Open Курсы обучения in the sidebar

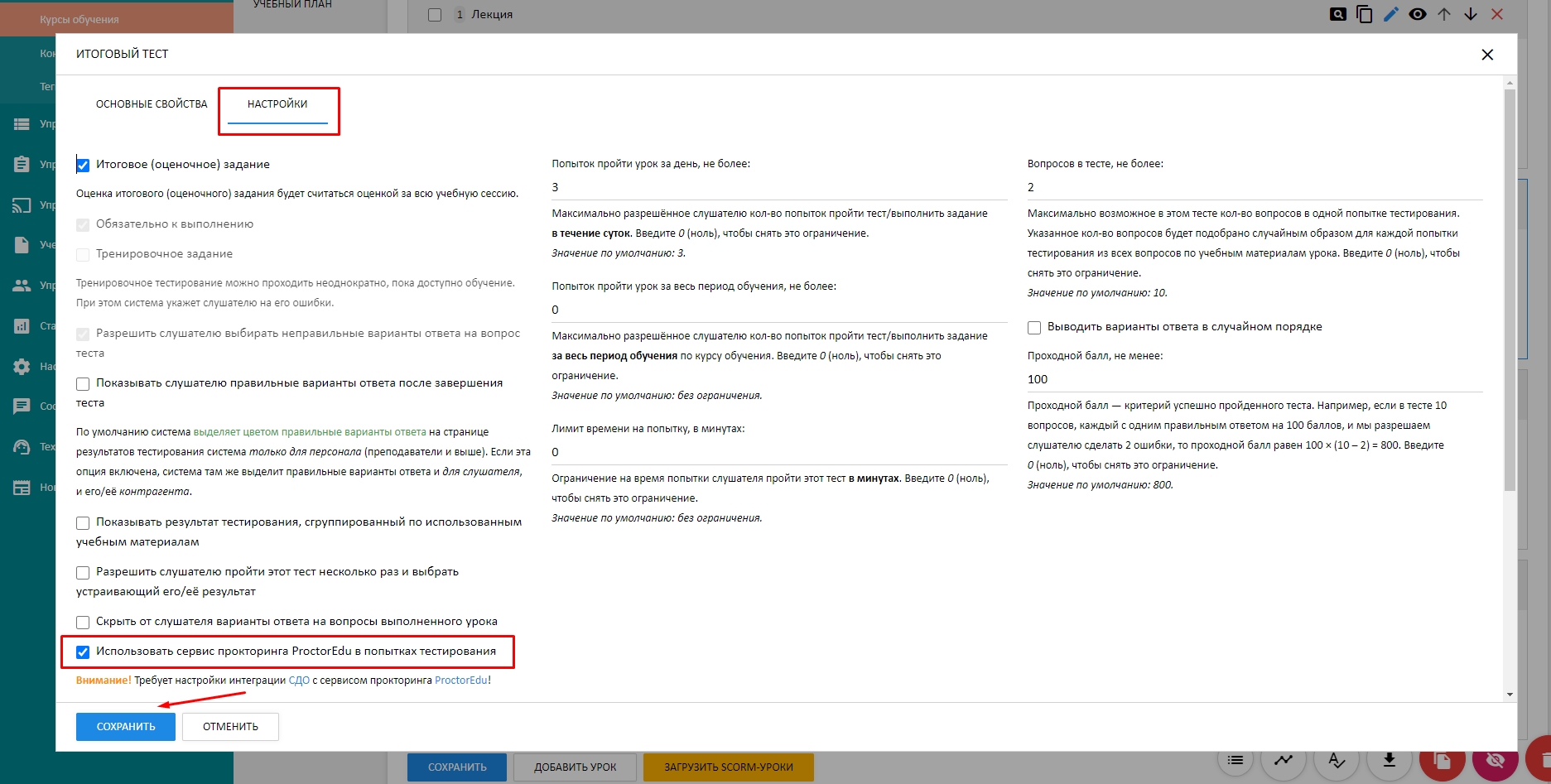(x=79, y=19)
